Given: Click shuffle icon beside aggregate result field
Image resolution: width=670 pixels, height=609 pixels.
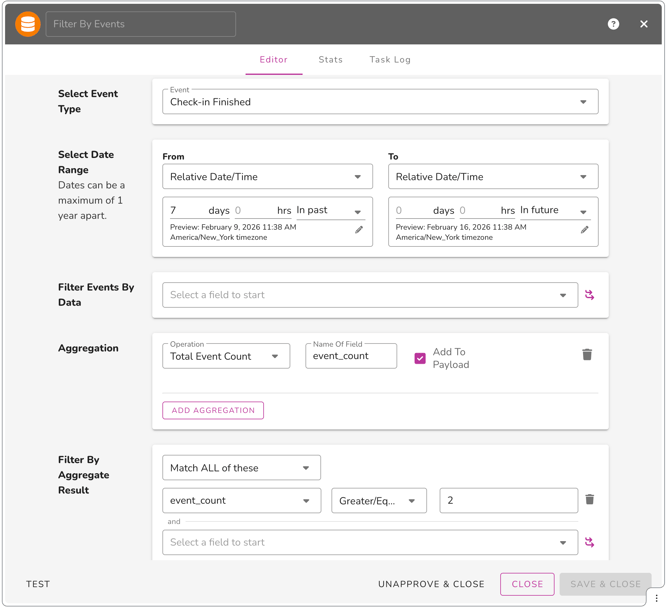Looking at the screenshot, I should pyautogui.click(x=589, y=542).
